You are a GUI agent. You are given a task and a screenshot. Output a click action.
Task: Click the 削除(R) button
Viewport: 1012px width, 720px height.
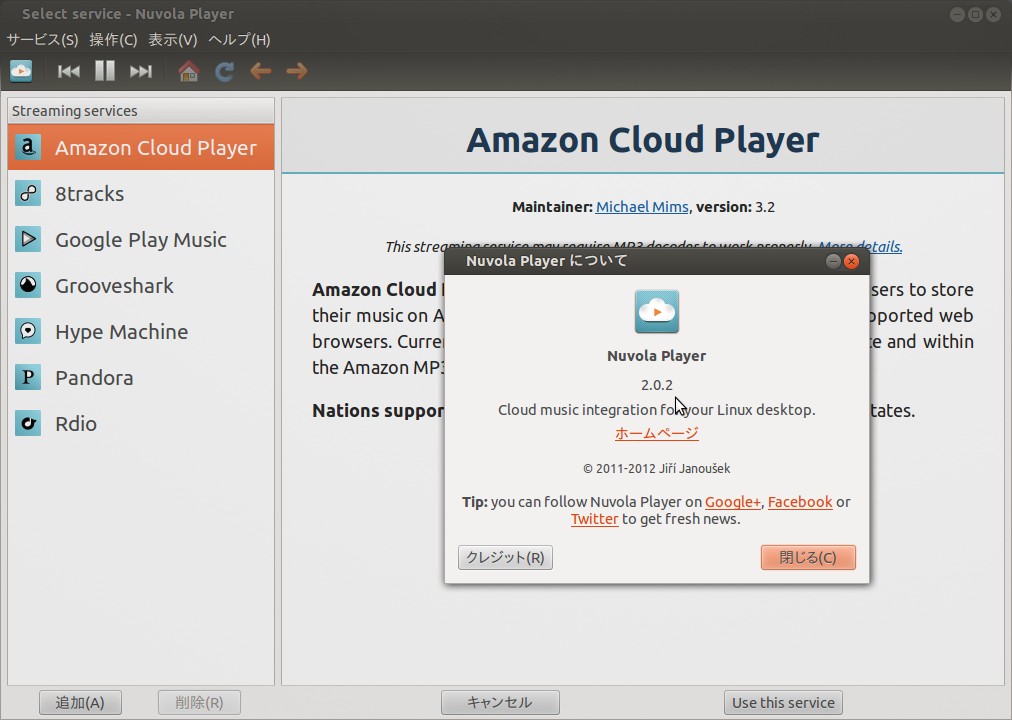[199, 703]
